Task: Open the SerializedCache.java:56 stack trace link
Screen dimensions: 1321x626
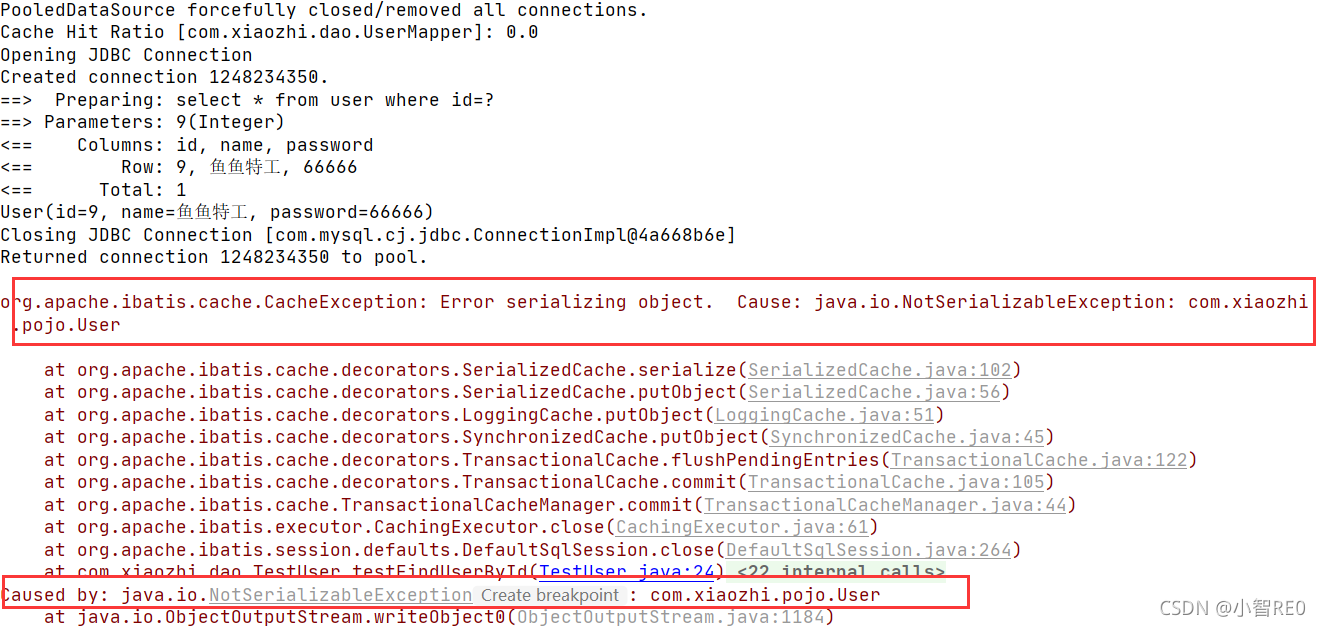Action: coord(874,392)
